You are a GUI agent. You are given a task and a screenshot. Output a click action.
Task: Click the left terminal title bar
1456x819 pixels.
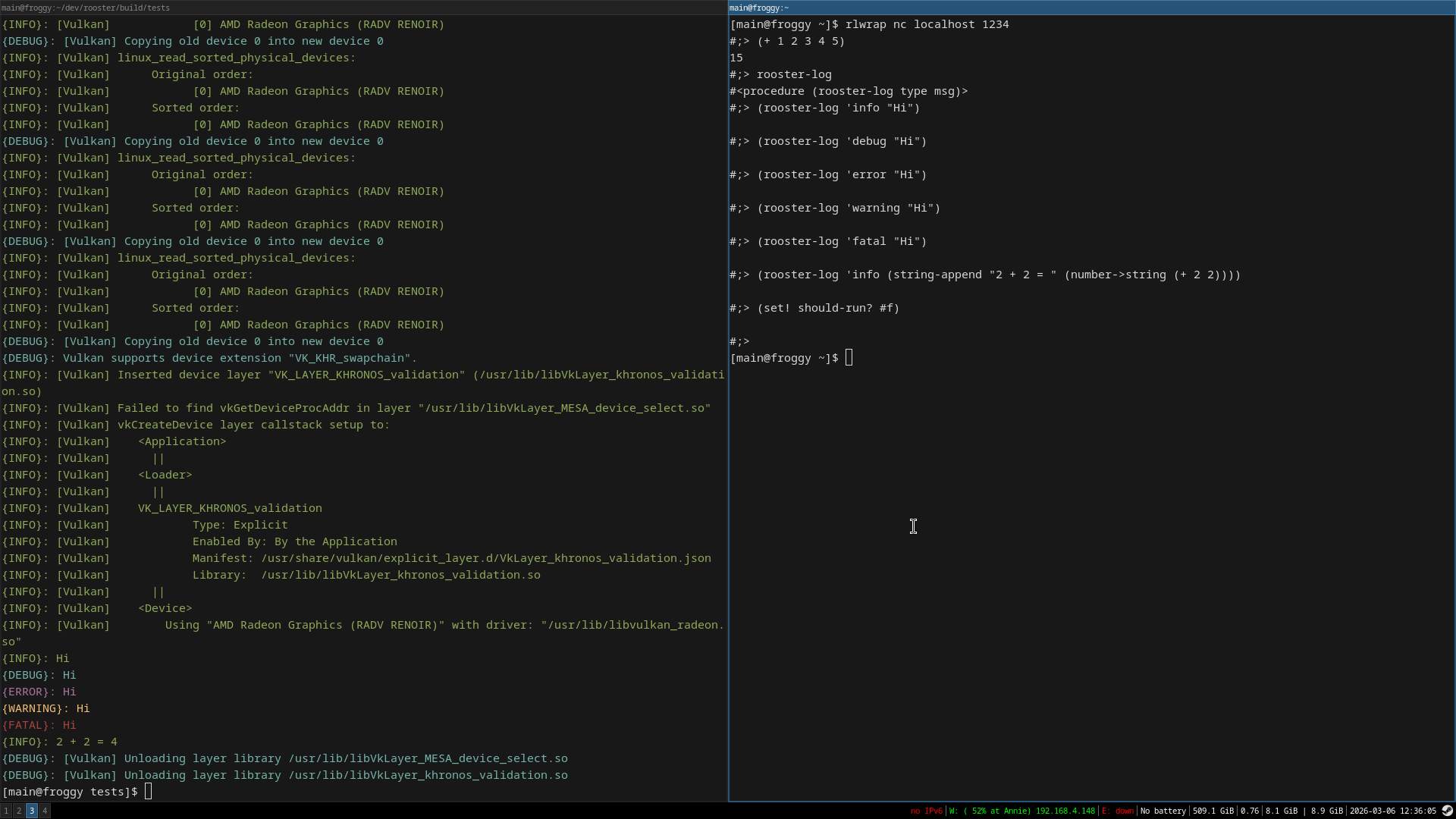364,8
